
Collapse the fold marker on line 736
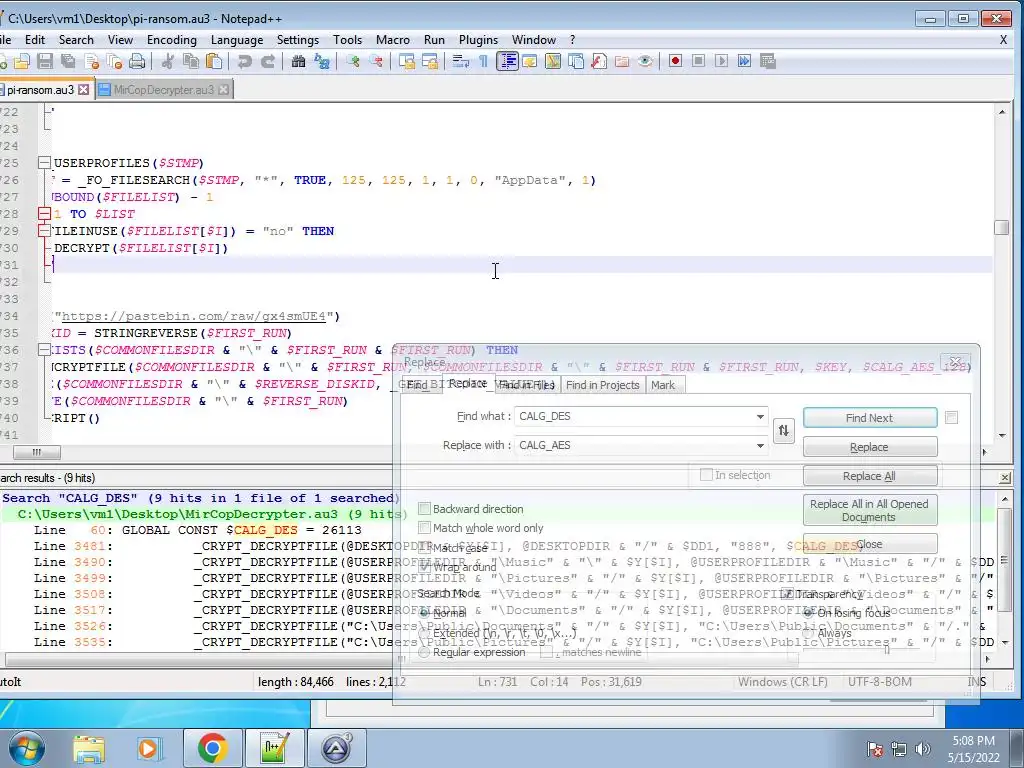[x=44, y=350]
